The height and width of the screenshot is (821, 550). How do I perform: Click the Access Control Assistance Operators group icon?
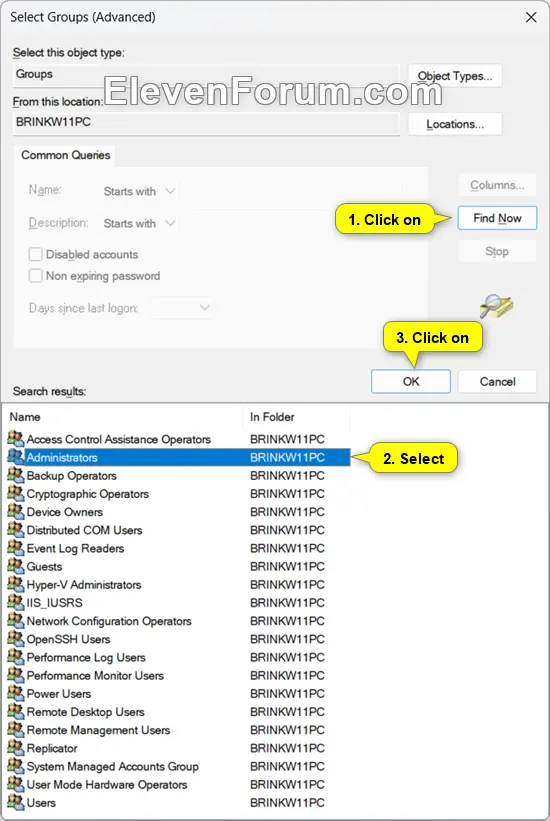tap(16, 438)
